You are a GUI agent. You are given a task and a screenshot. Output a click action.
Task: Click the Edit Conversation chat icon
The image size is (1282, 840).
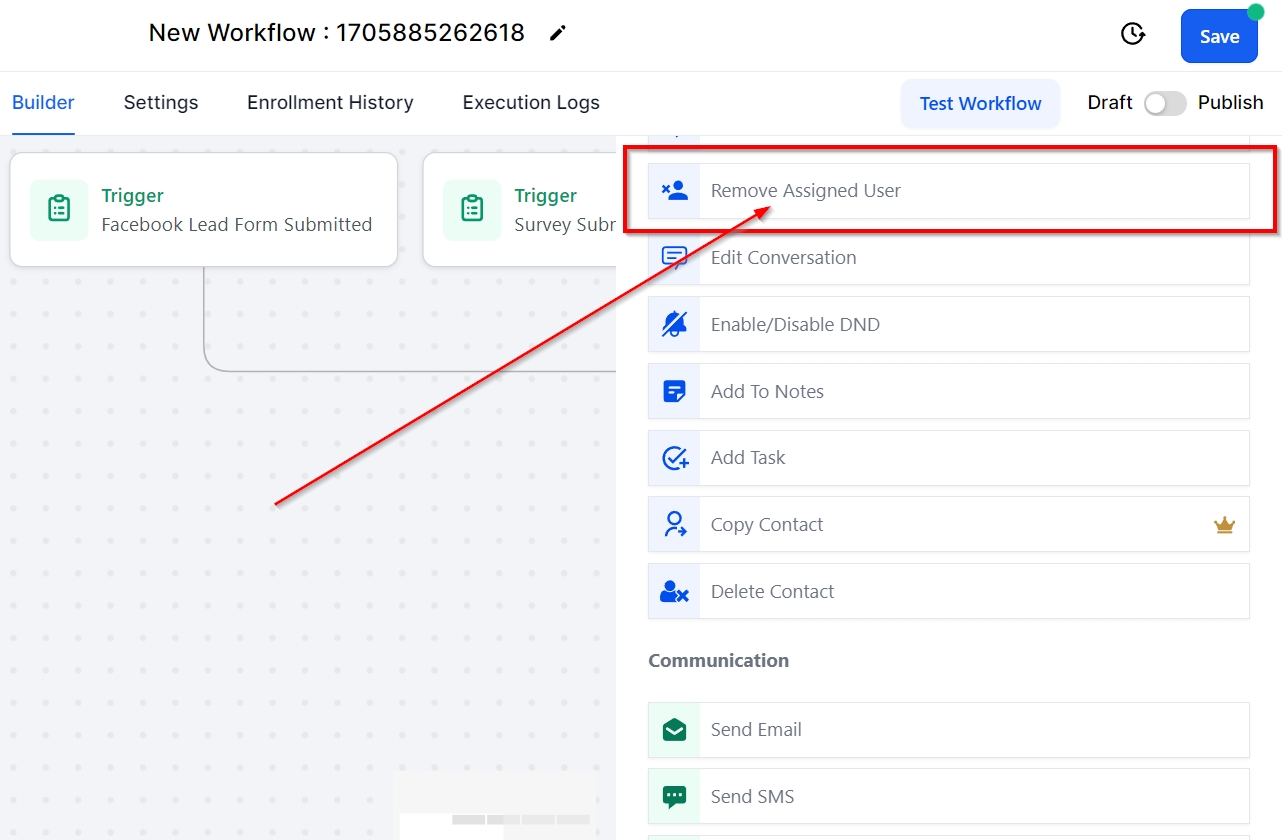click(675, 258)
